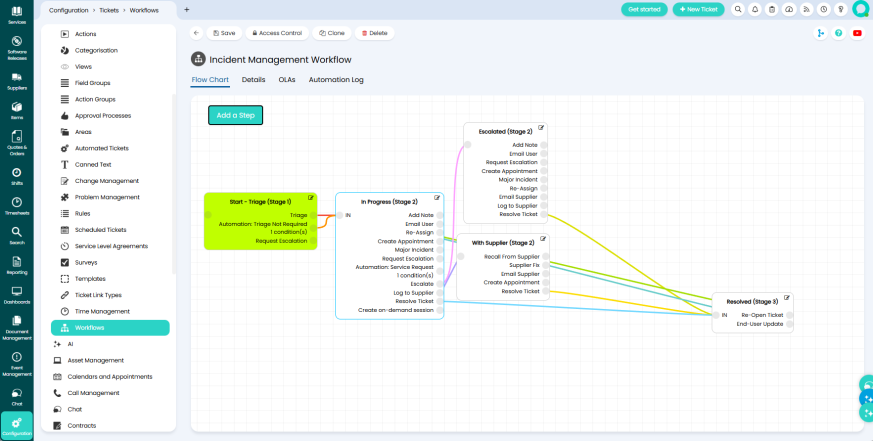Viewport: 873px width, 441px height.
Task: Switch to the Automation Log tab
Action: (336, 80)
